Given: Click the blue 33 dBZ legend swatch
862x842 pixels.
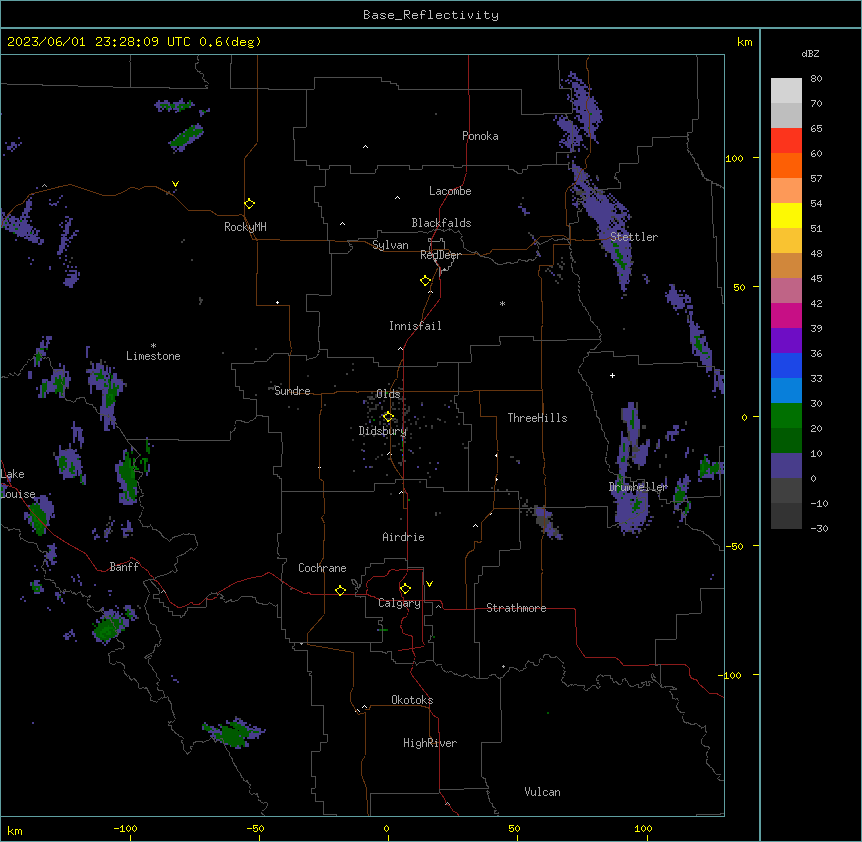Looking at the screenshot, I should [786, 366].
